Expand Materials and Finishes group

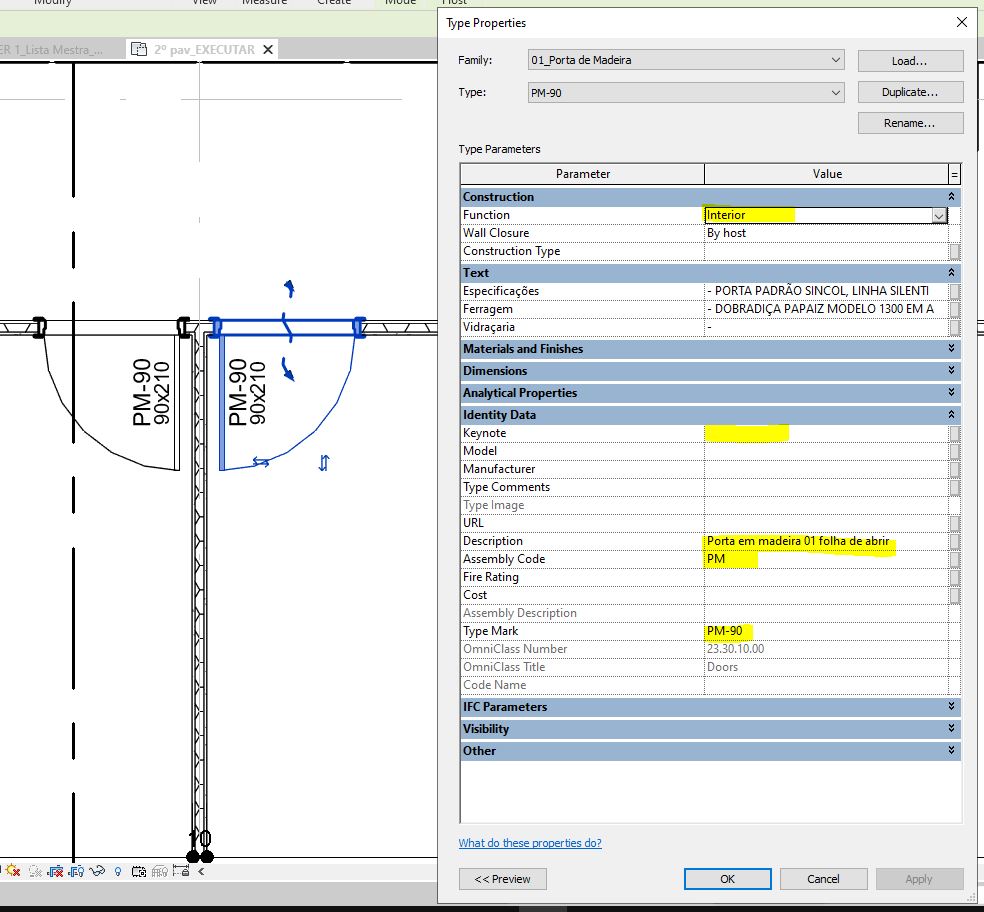pos(951,348)
